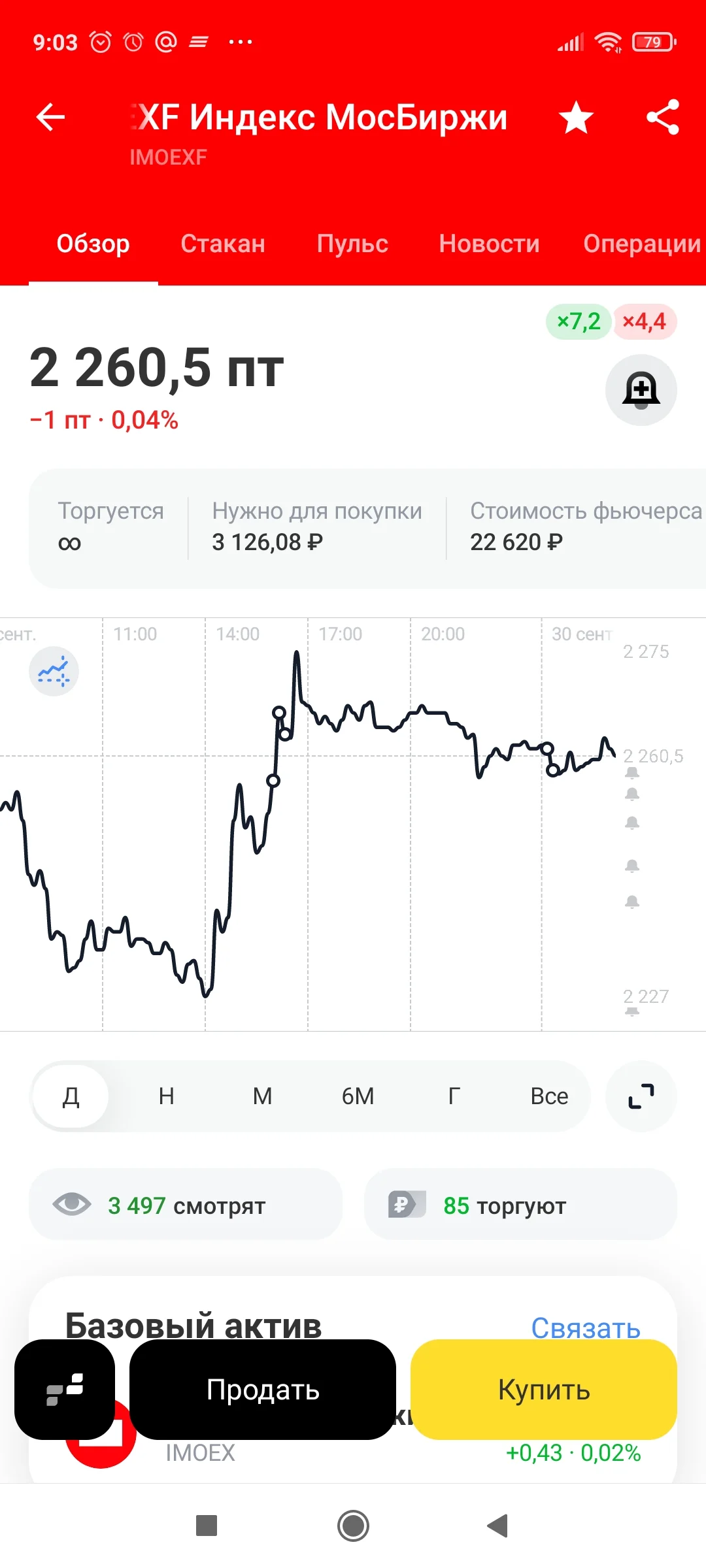Select the Н weekly chart period

click(167, 1096)
